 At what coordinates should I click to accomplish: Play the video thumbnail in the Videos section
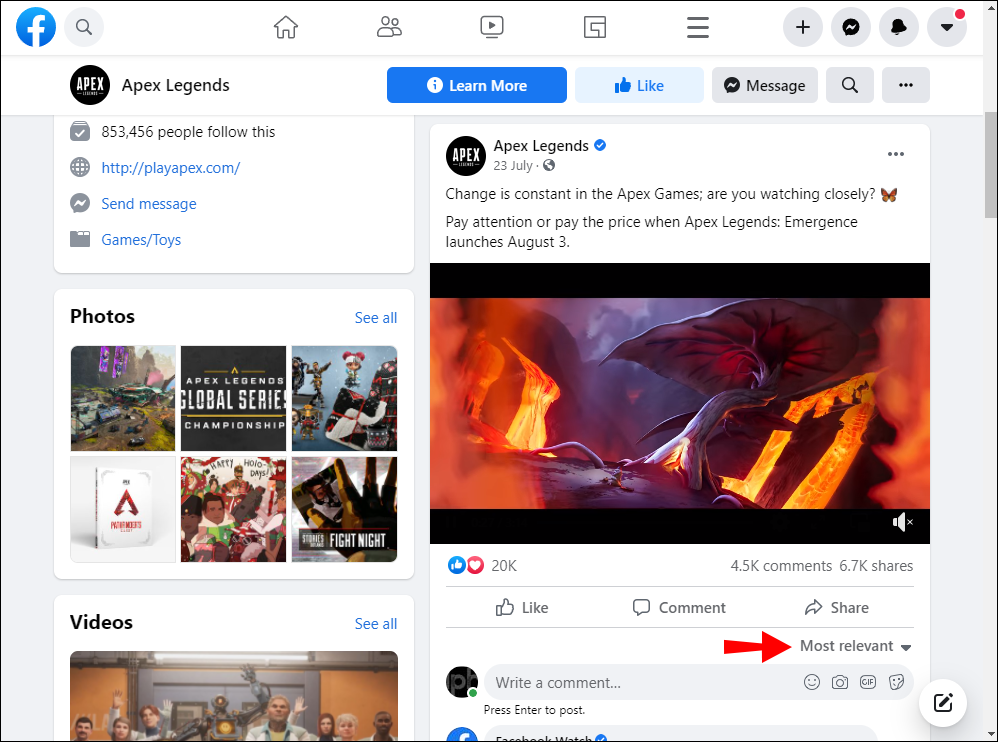[x=234, y=696]
